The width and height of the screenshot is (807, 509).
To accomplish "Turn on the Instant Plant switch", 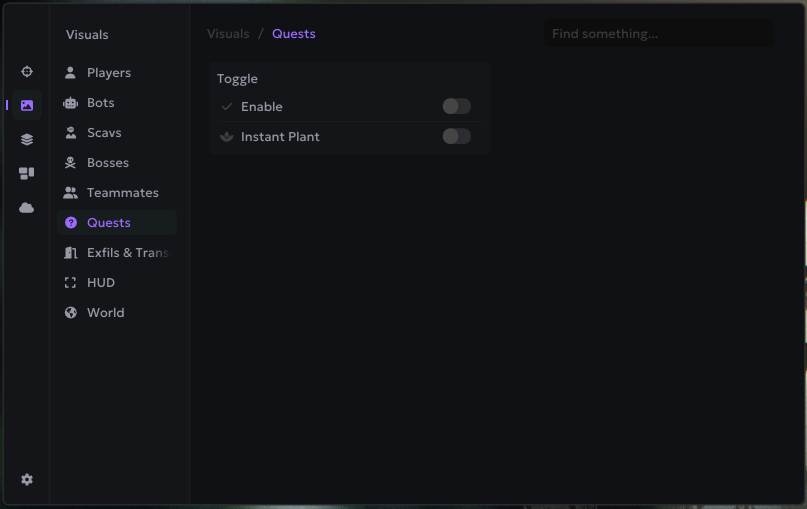I will (456, 136).
